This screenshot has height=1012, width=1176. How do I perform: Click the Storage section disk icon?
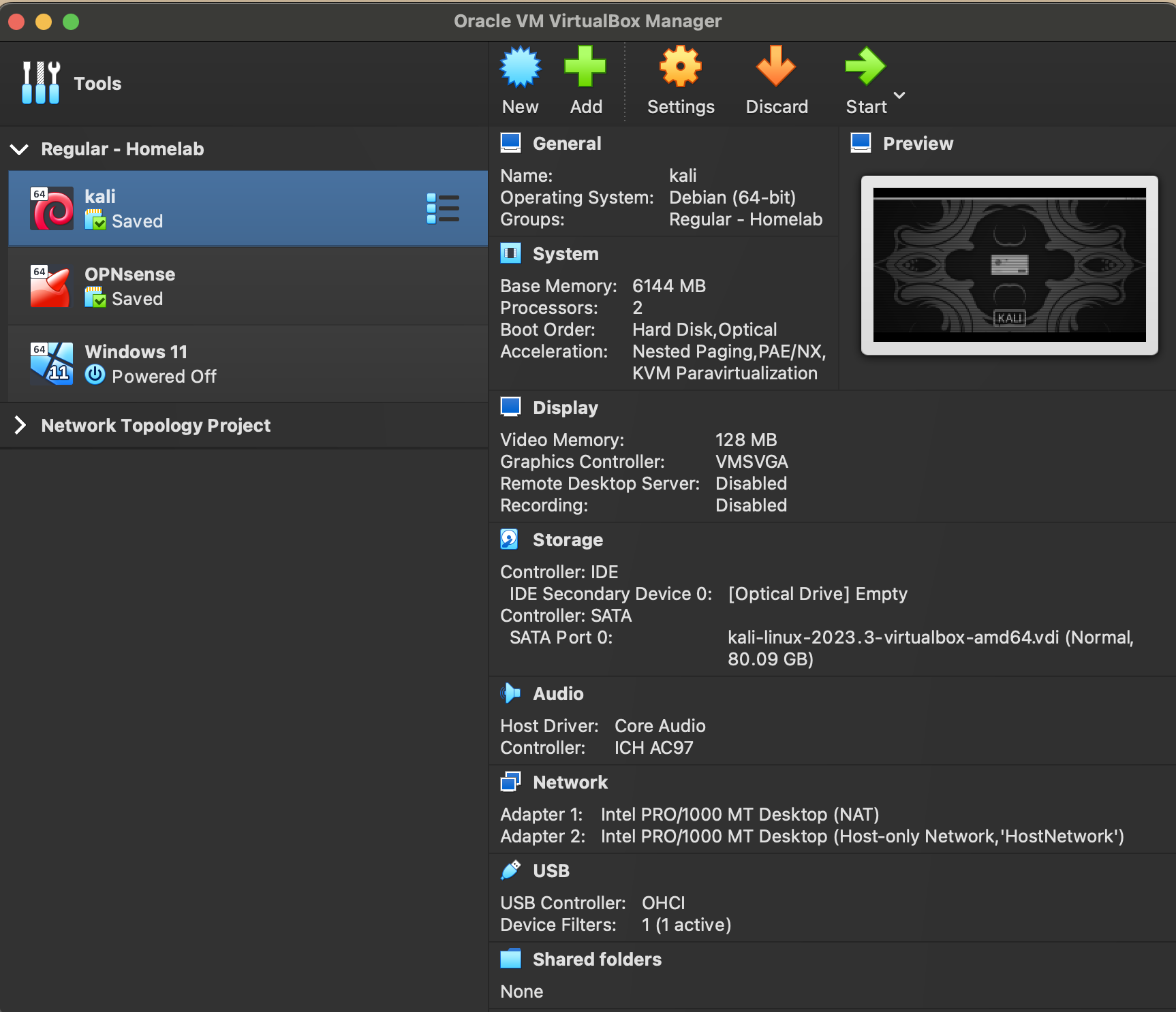pyautogui.click(x=510, y=539)
